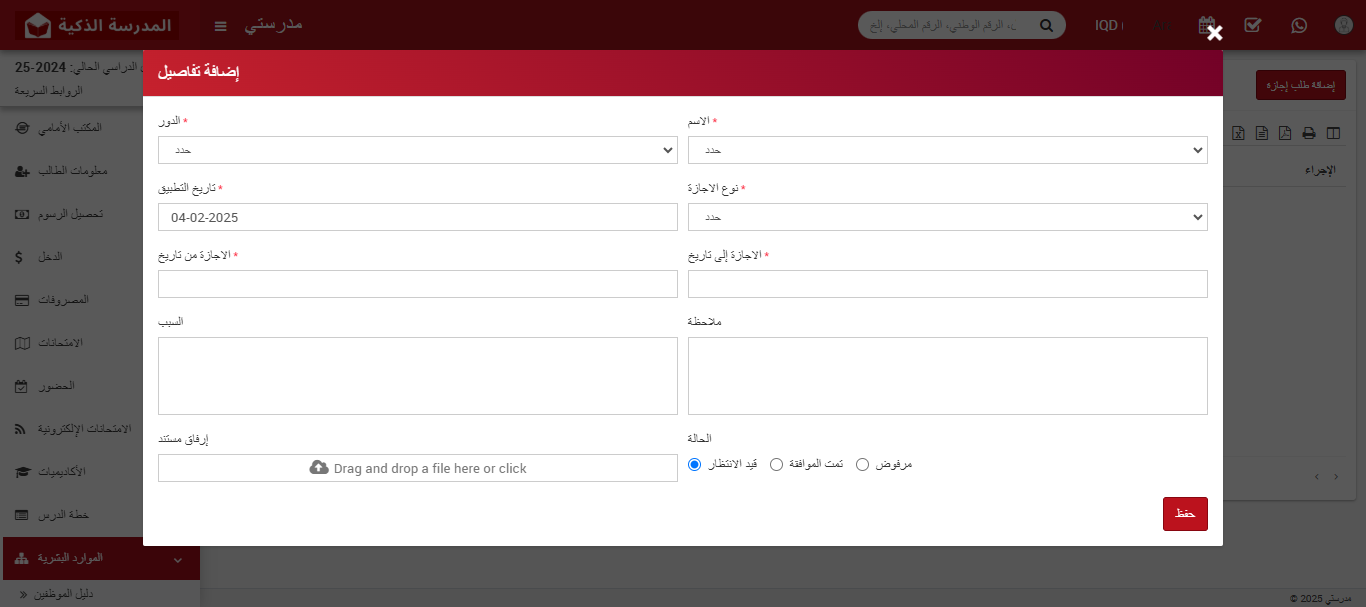Open the الدور dropdown
Image resolution: width=1366 pixels, height=607 pixels.
[x=418, y=150]
